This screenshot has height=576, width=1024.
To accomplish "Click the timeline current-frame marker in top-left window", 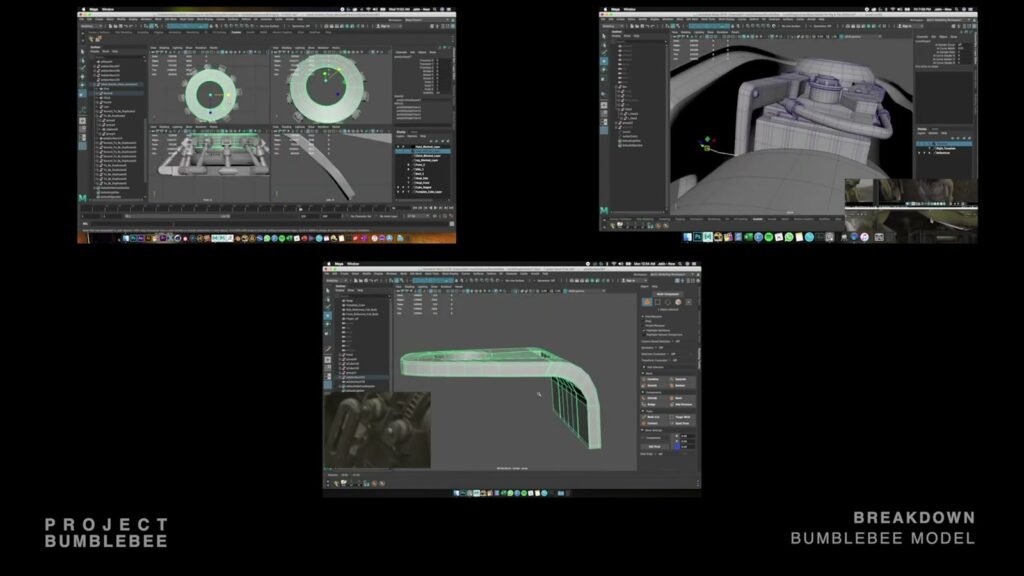I will tap(300, 209).
